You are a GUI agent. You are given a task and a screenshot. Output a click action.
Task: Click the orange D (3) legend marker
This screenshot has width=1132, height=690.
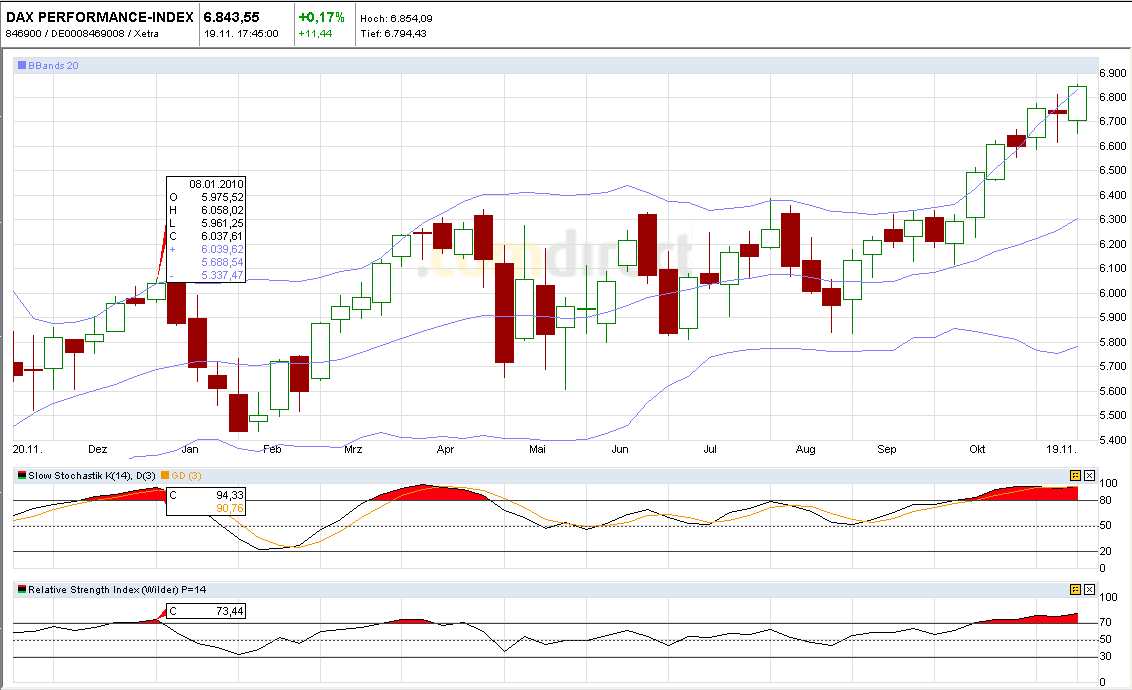pyautogui.click(x=166, y=475)
